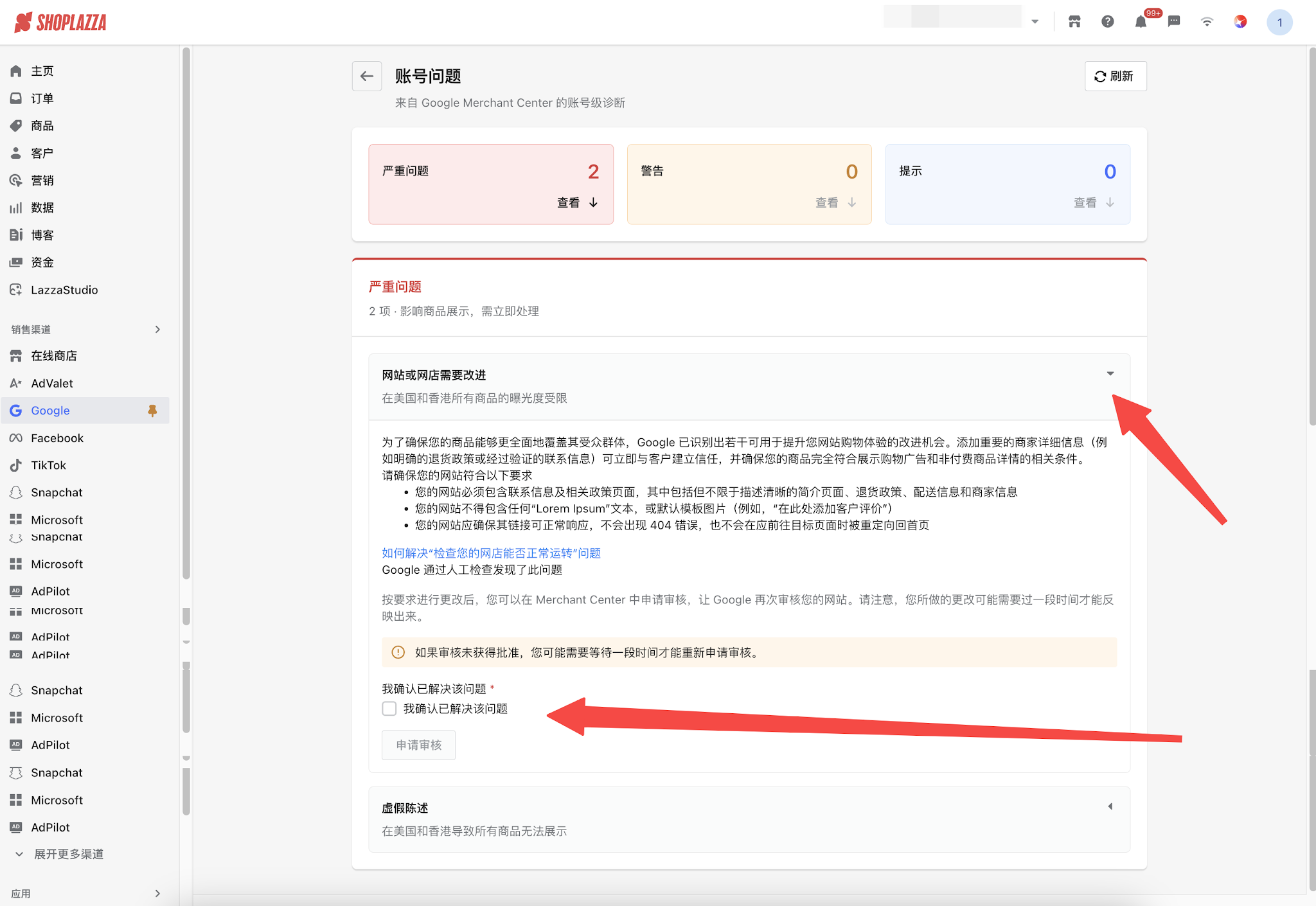
Task: Click the red 严重问题 section heading
Action: pyautogui.click(x=395, y=287)
